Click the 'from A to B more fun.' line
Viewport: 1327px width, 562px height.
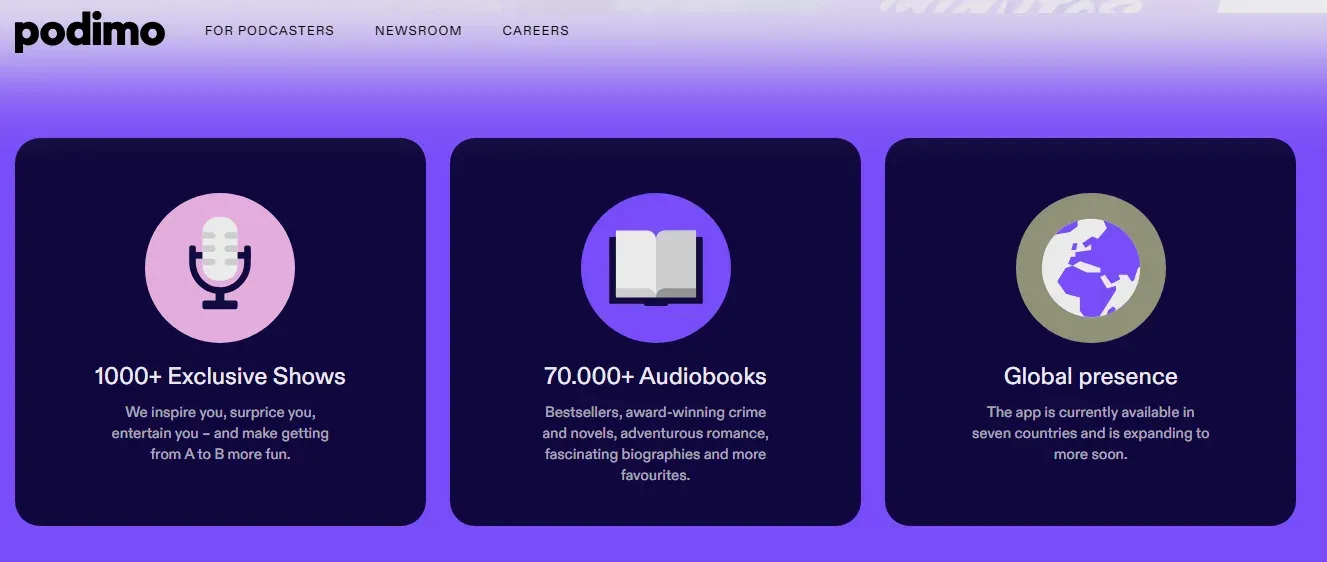pyautogui.click(x=220, y=454)
